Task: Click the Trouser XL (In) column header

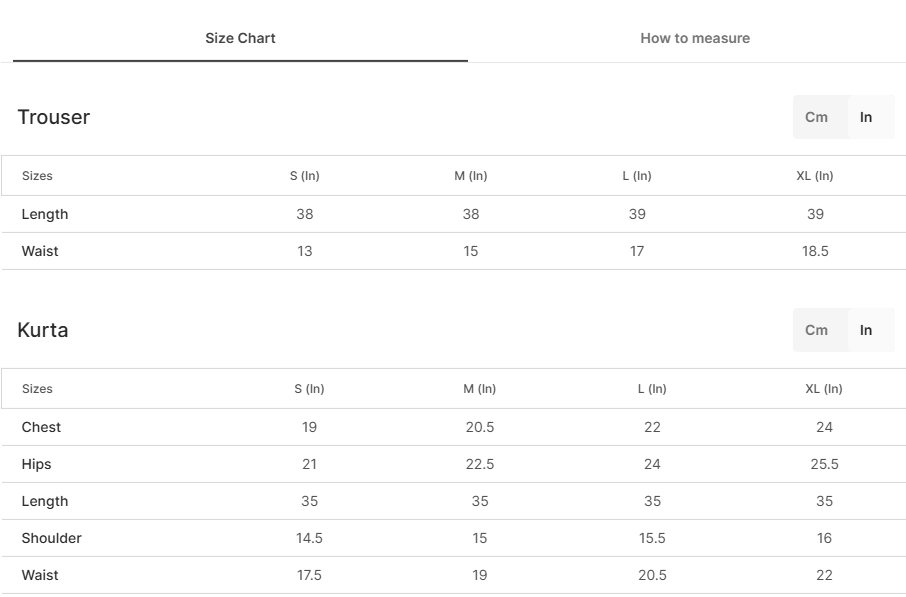Action: pos(815,176)
